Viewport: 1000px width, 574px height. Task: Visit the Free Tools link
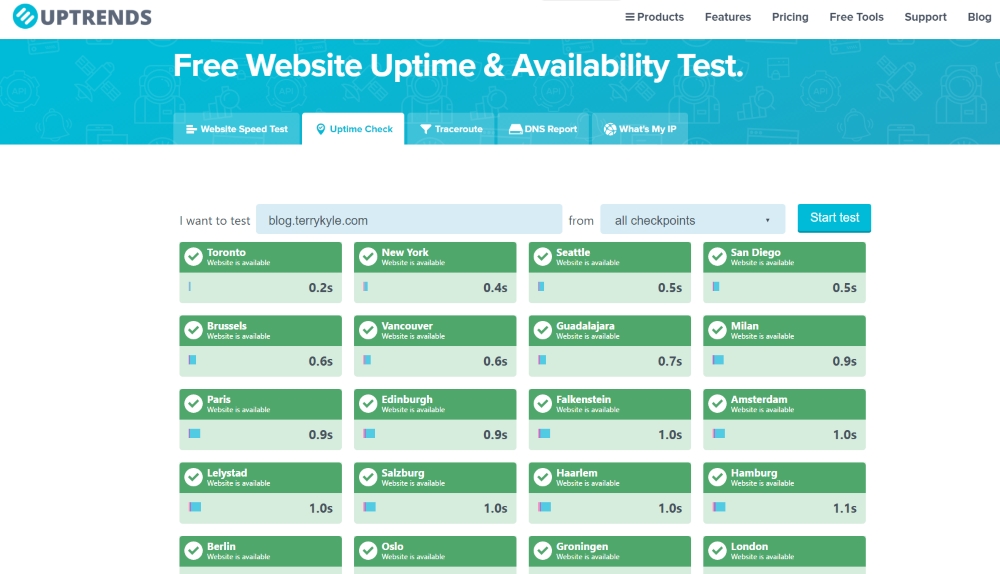(856, 17)
